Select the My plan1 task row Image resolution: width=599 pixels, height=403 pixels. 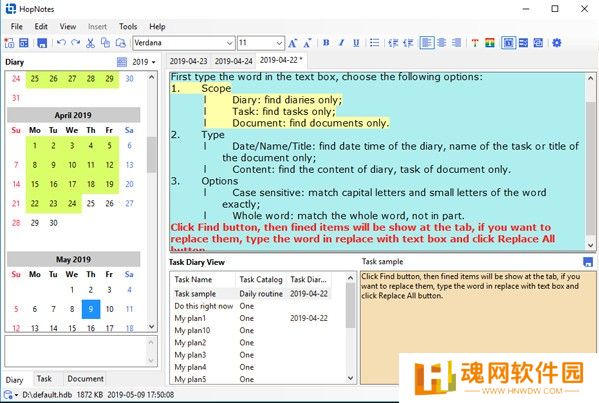point(250,318)
